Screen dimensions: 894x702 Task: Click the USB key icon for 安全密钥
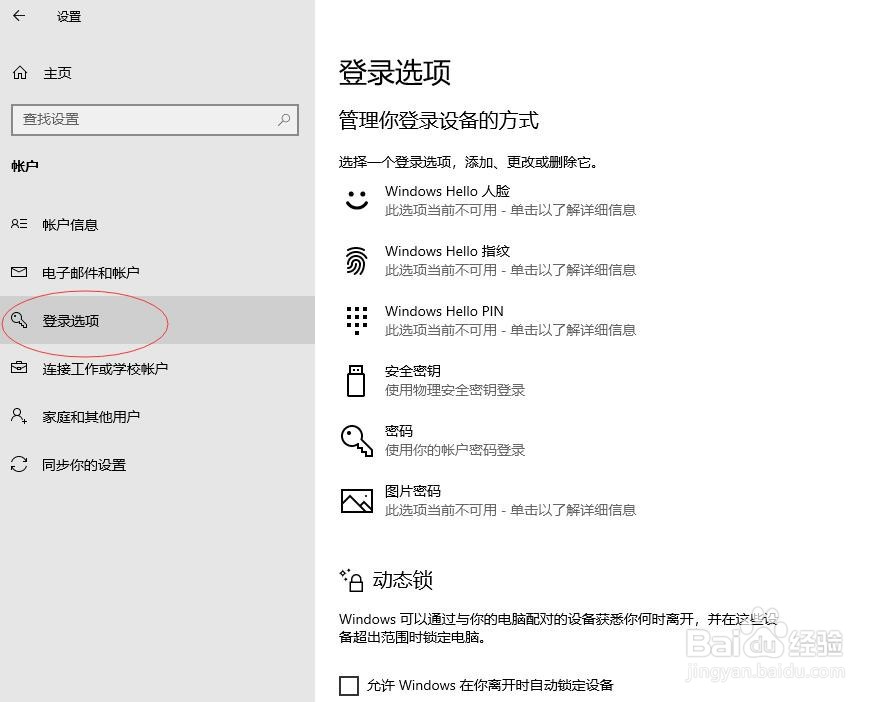(356, 380)
